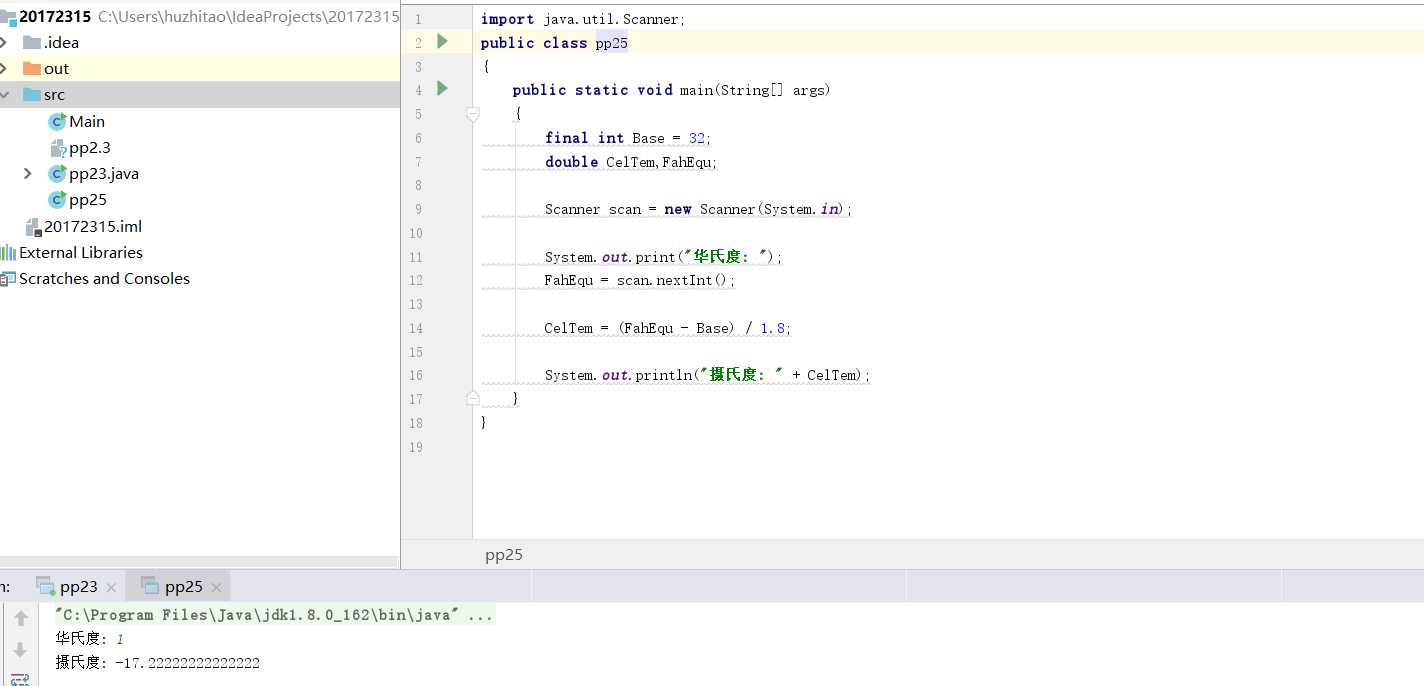
Task: Click the down arrow in the Run panel
Action: (x=20, y=650)
